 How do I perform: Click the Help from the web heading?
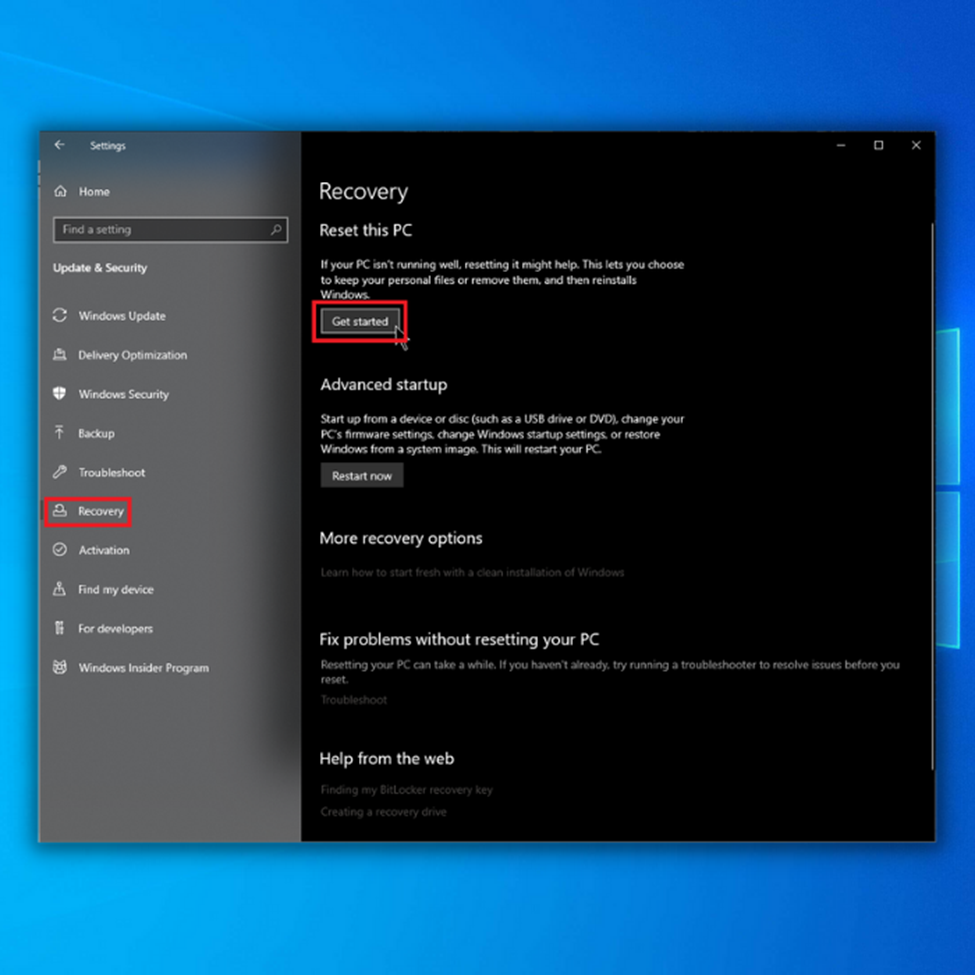tap(387, 759)
